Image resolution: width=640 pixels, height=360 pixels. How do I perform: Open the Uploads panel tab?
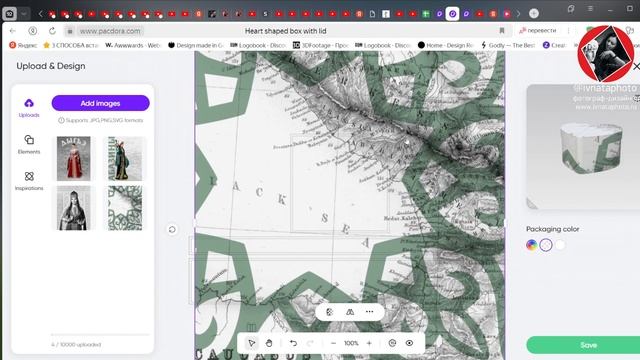[x=29, y=108]
